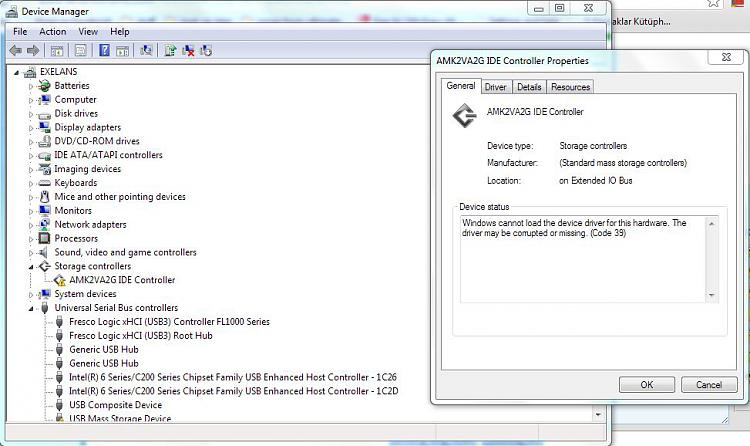Image resolution: width=750 pixels, height=446 pixels.
Task: Expand the IDE ATA/ATAPI controllers node
Action: point(31,156)
